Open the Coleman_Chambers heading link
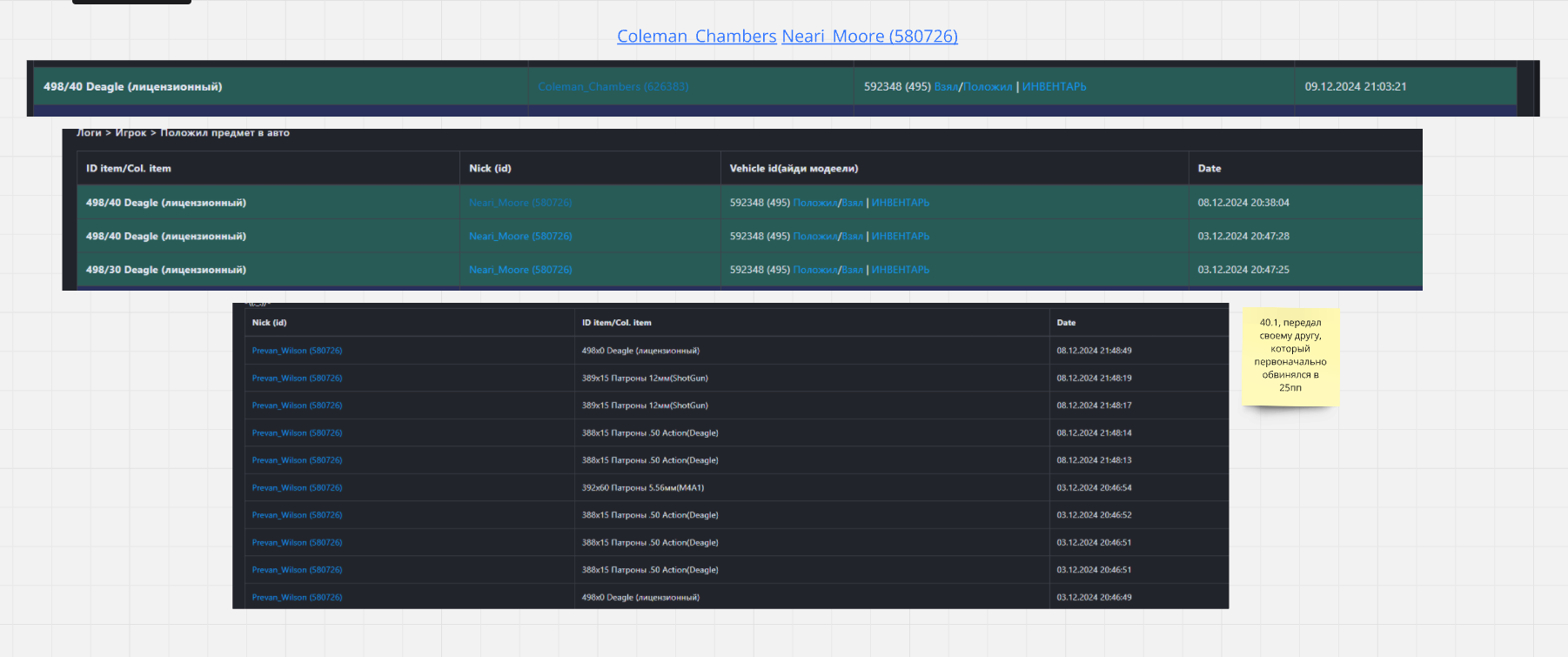The height and width of the screenshot is (657, 1568). (x=696, y=37)
